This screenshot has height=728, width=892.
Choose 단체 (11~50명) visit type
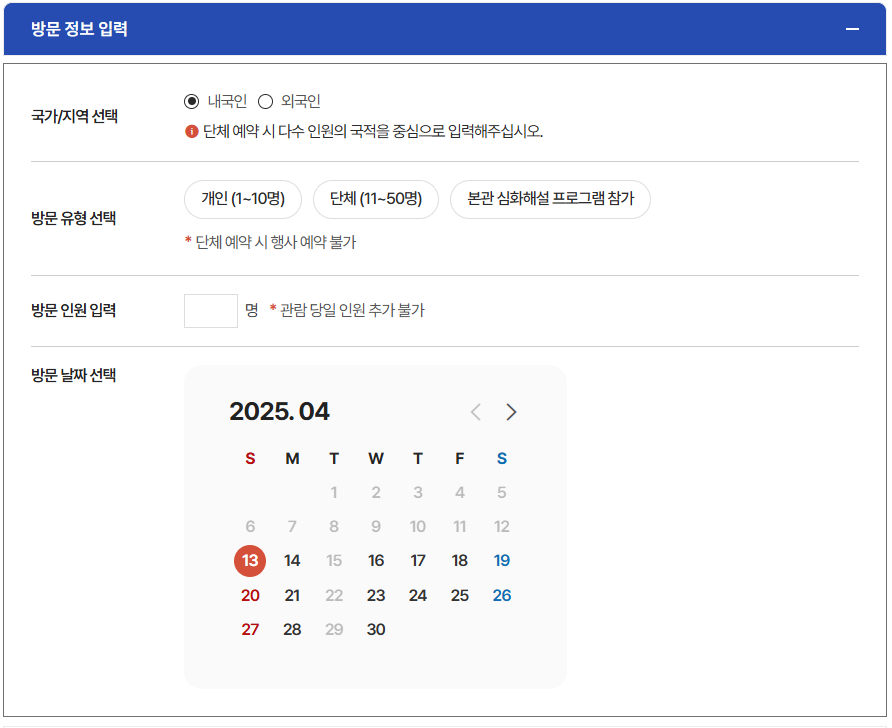376,199
